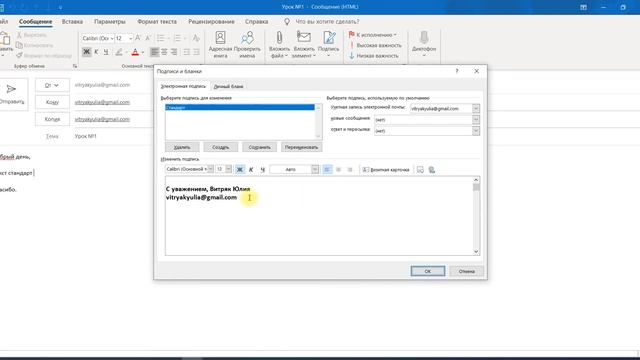Align signature text left
The height and width of the screenshot is (360, 640).
pyautogui.click(x=327, y=169)
